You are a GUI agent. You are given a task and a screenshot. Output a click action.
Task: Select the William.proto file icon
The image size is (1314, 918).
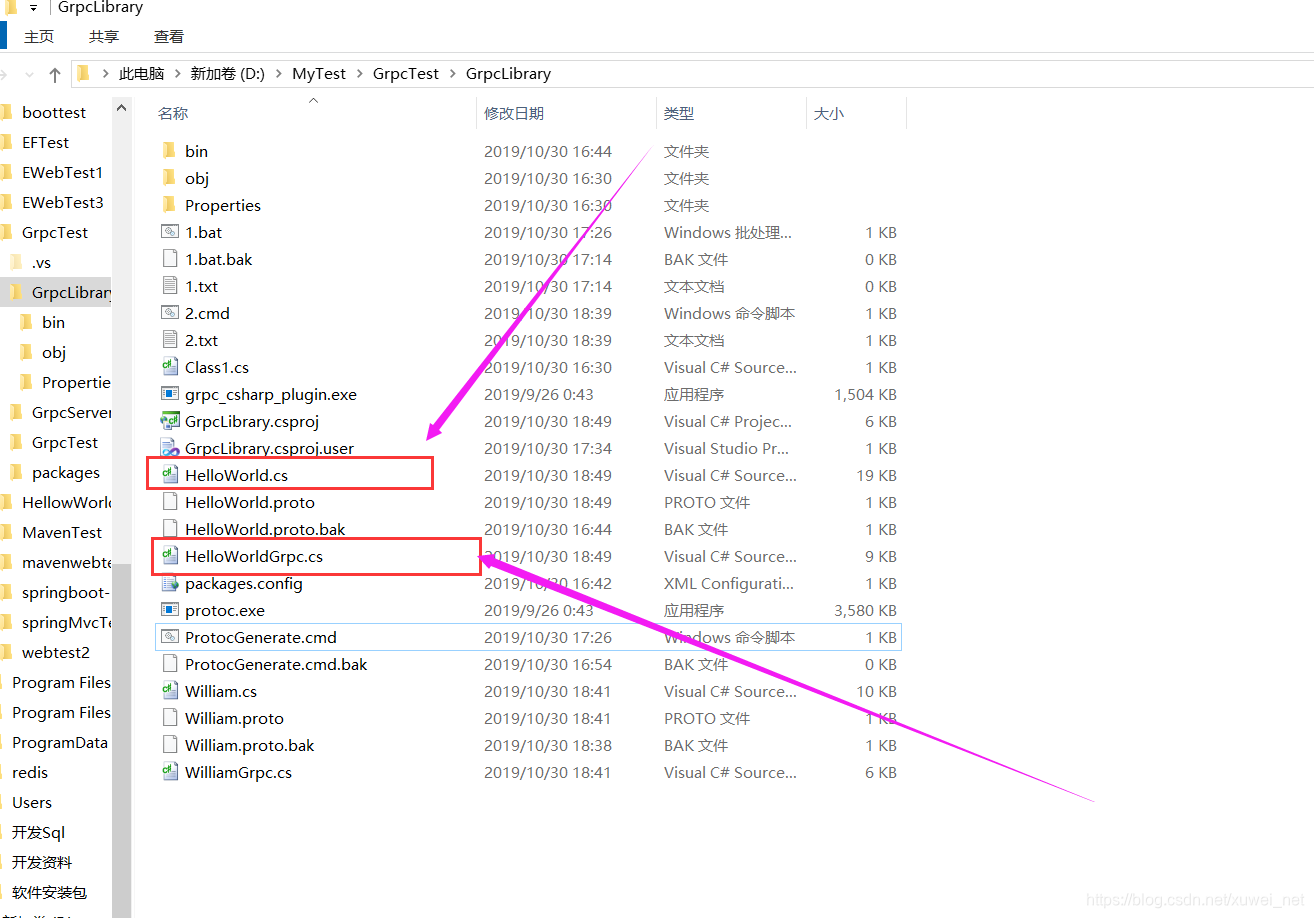168,718
